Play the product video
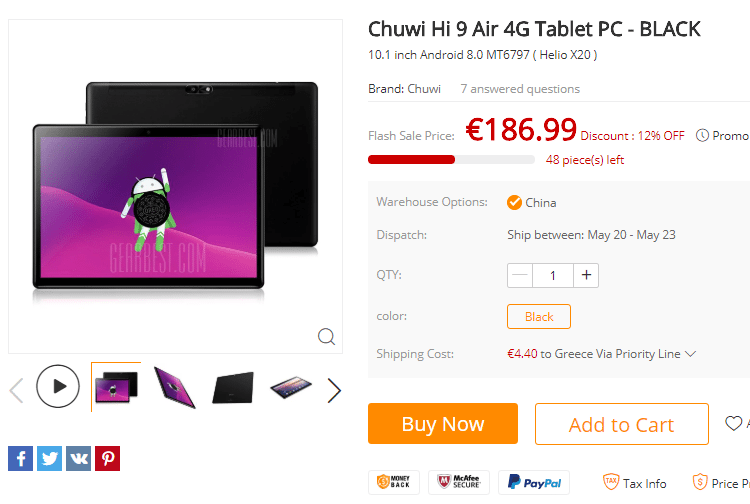 (58, 386)
